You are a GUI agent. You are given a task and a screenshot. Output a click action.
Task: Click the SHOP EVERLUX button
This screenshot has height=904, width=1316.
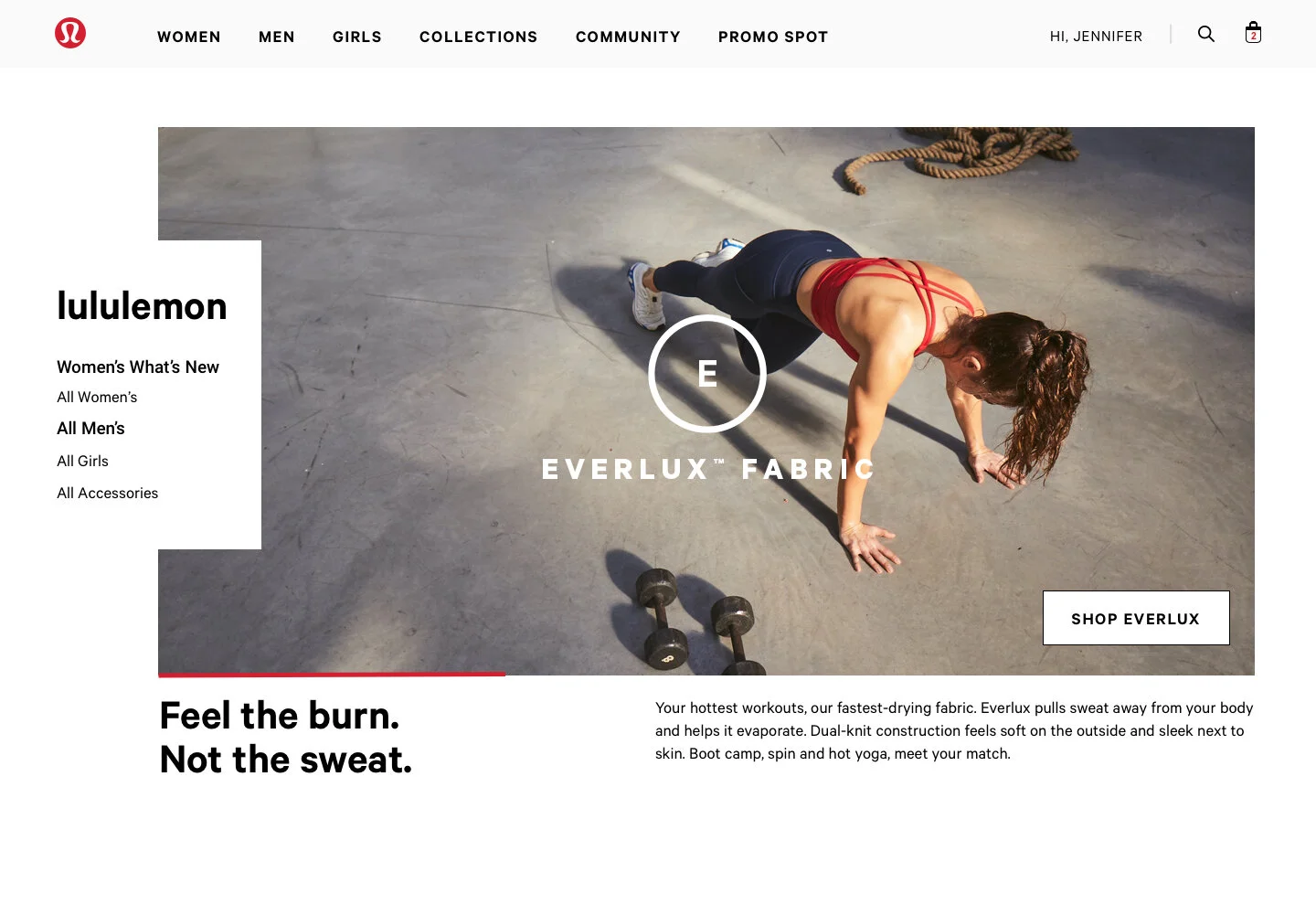[1136, 618]
